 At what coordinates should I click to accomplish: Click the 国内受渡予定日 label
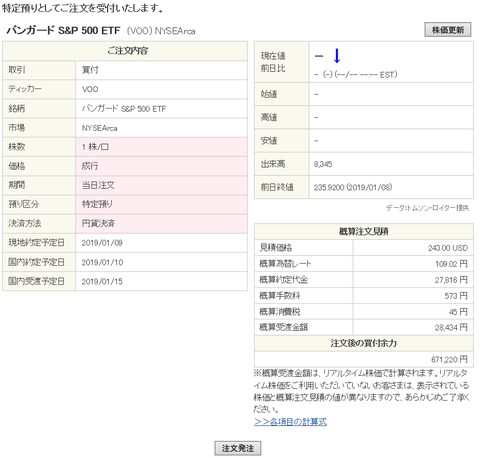click(x=36, y=281)
